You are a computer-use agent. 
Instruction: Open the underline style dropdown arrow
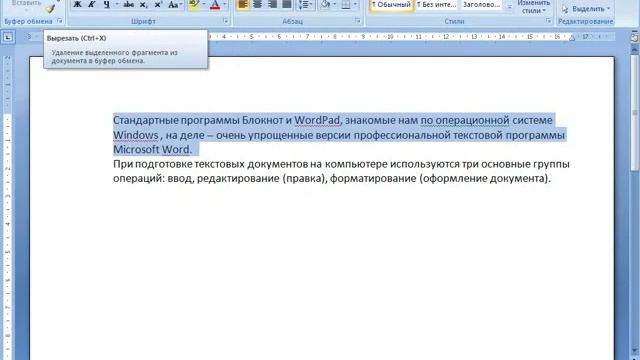117,5
